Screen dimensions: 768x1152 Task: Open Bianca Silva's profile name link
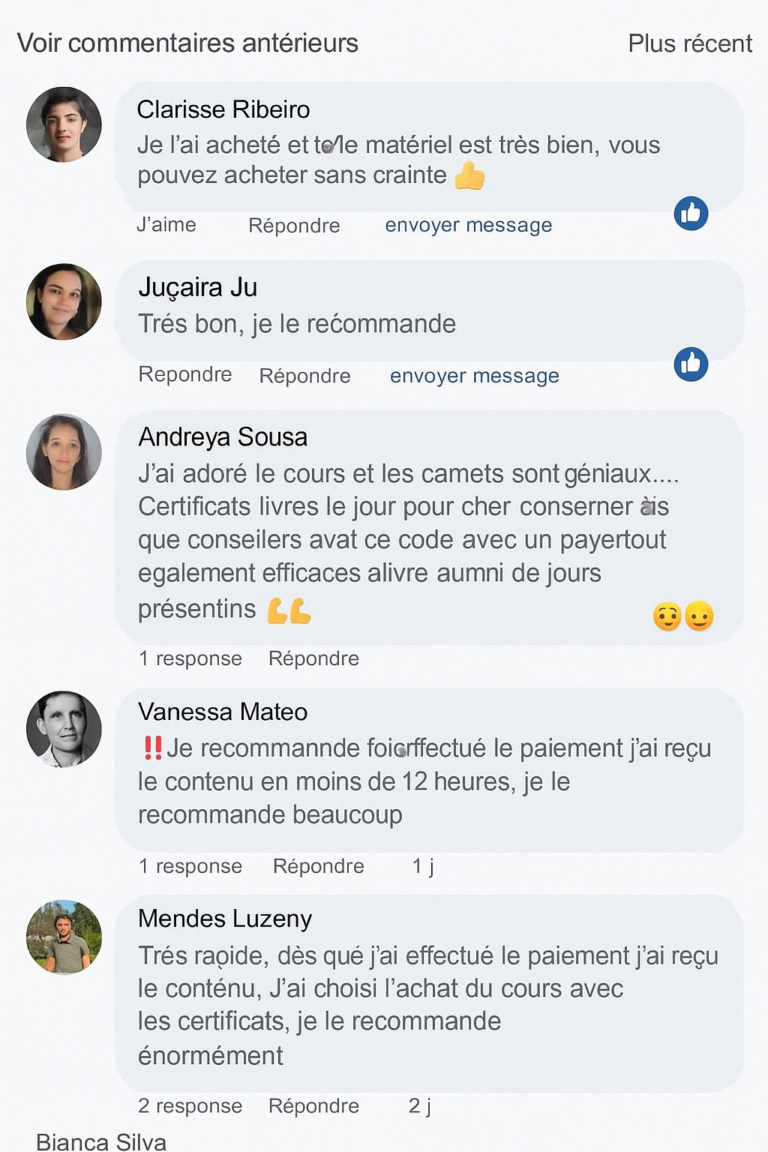(101, 1142)
